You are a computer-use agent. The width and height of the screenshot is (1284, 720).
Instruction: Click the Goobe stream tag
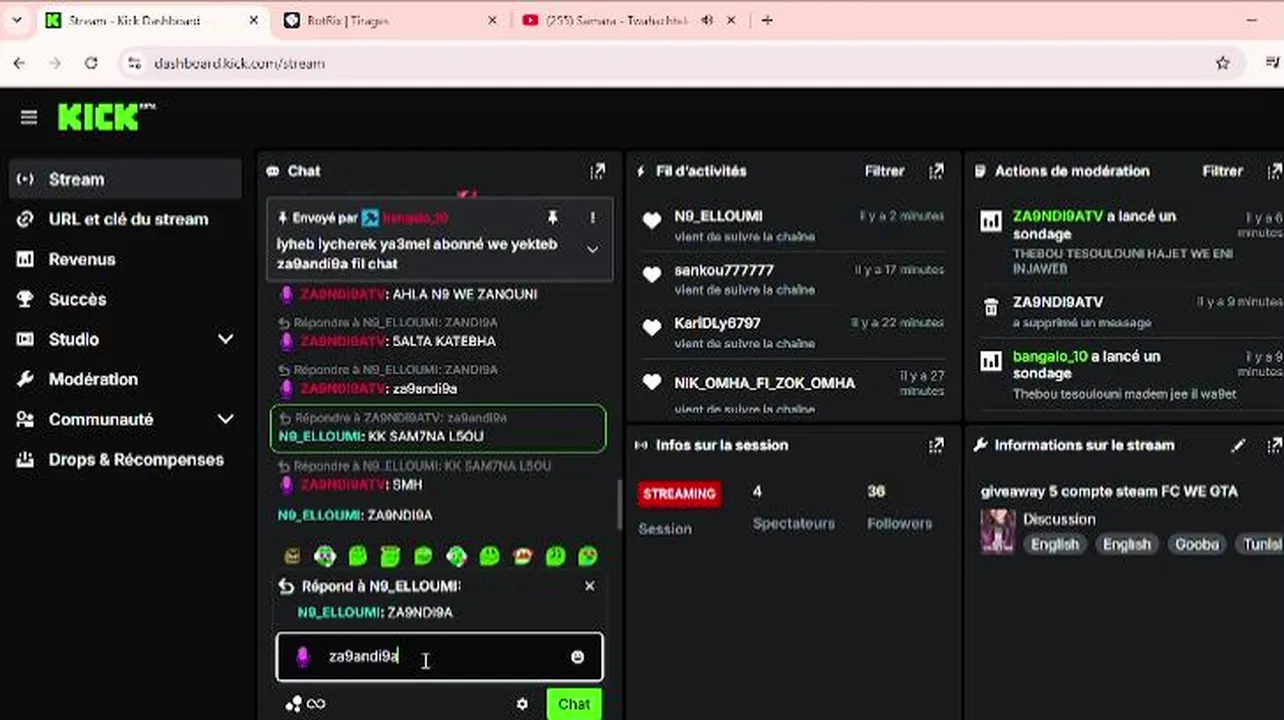(x=1196, y=544)
